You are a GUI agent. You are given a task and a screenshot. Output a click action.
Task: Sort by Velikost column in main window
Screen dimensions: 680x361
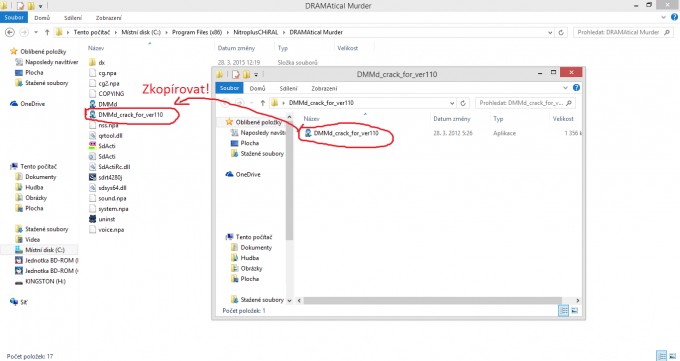(348, 48)
